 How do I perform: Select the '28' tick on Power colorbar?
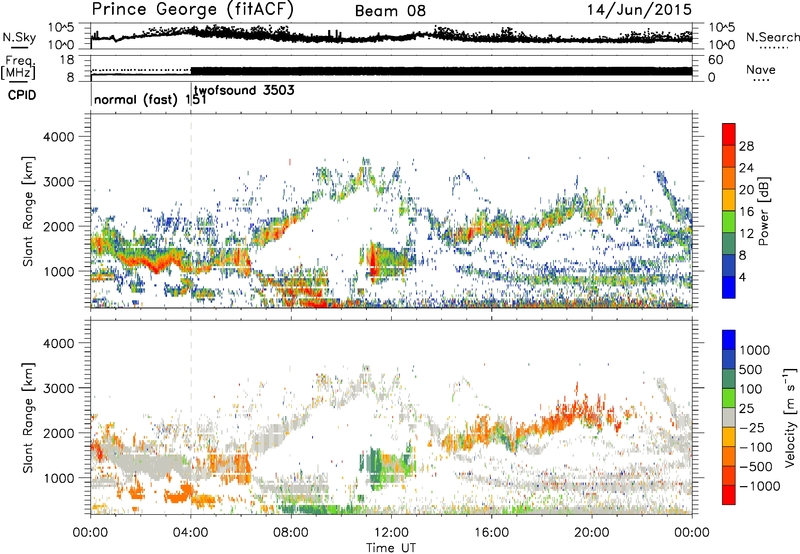click(746, 146)
